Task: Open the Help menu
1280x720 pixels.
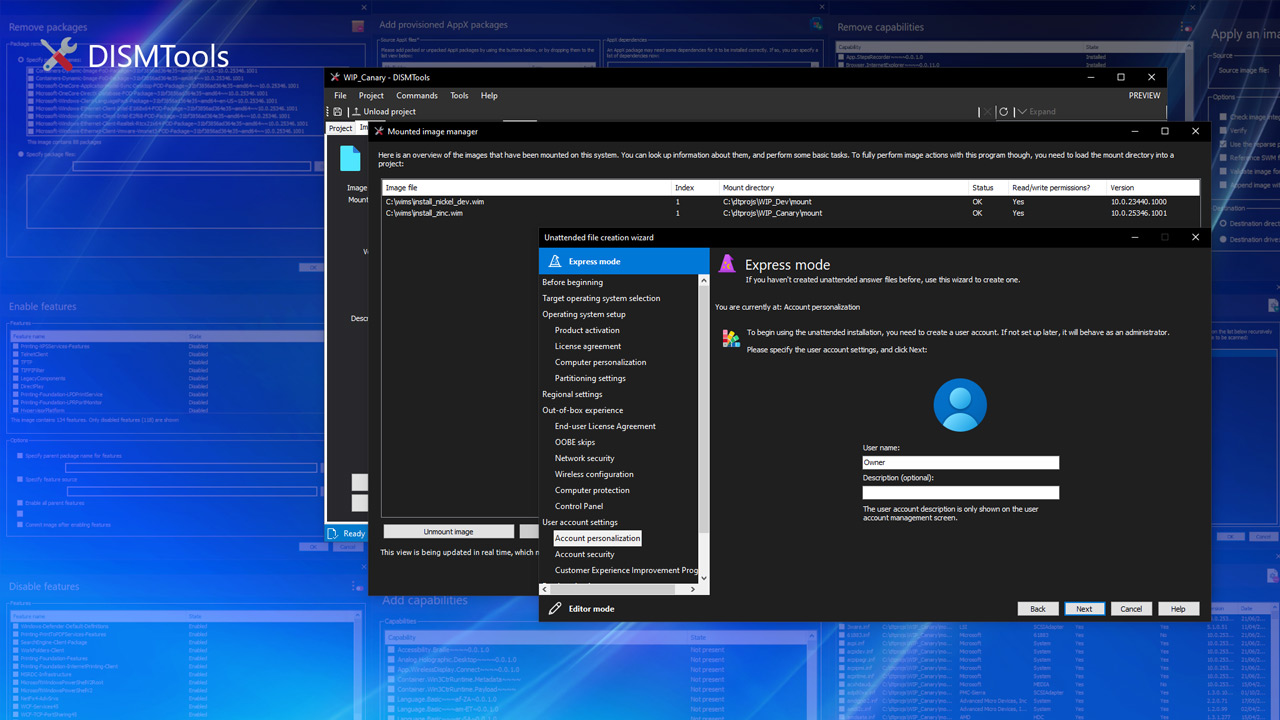Action: point(489,96)
